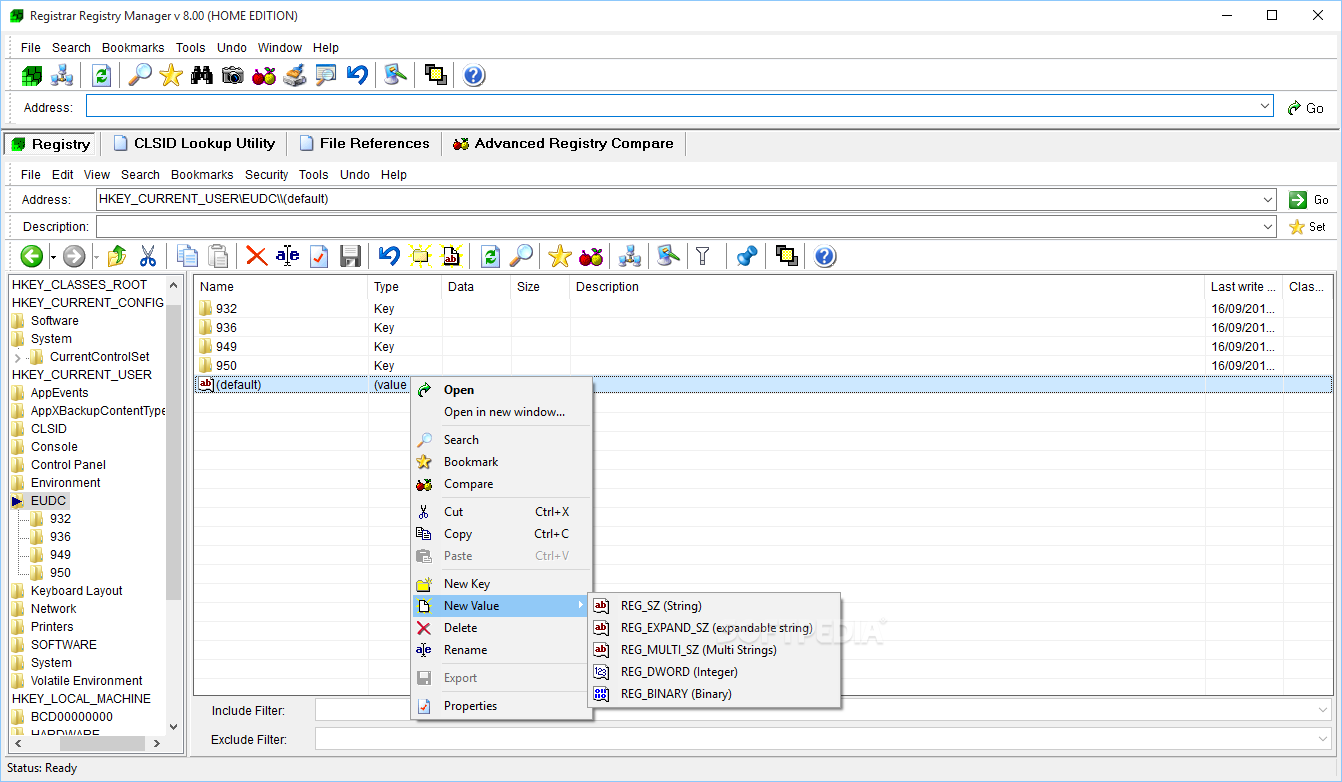Screen dimensions: 1342x782
Task: Choose REG_SZ (String) in the submenu
Action: pyautogui.click(x=714, y=606)
